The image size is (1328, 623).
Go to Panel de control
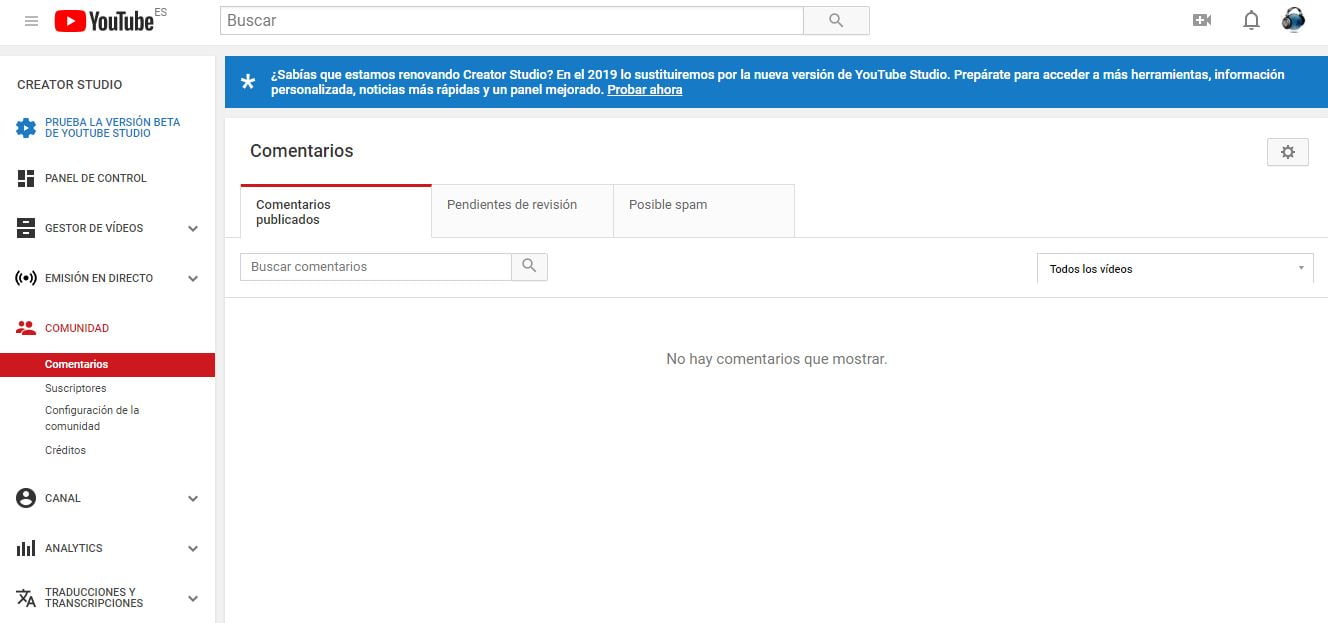pos(96,178)
